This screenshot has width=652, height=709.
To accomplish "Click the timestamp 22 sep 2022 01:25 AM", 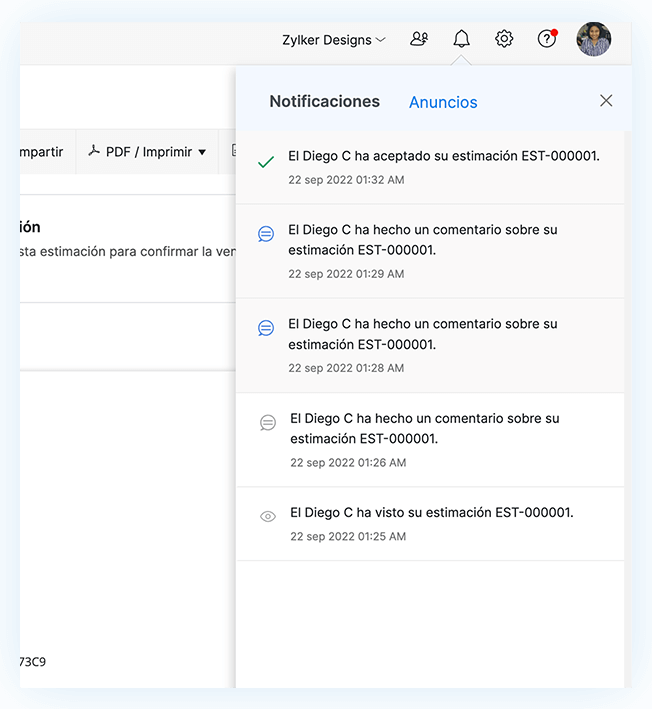I will pos(348,537).
